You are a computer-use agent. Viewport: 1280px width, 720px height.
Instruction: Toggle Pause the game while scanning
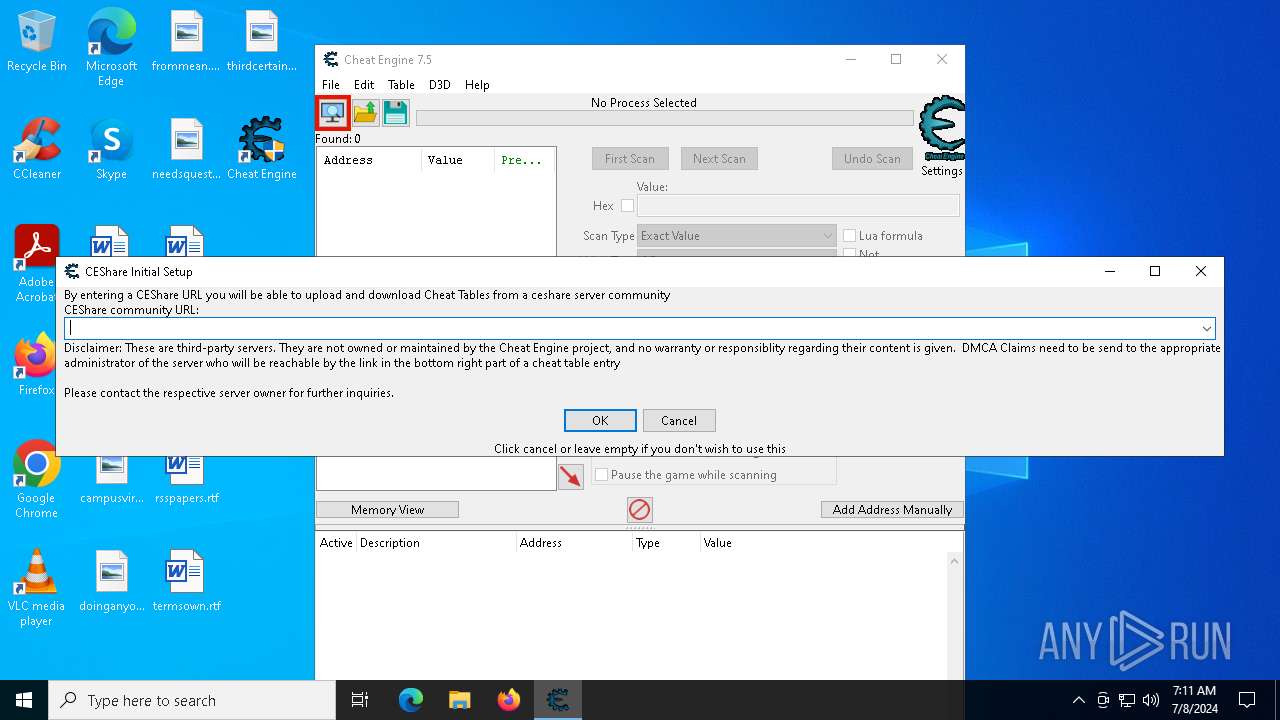tap(601, 475)
